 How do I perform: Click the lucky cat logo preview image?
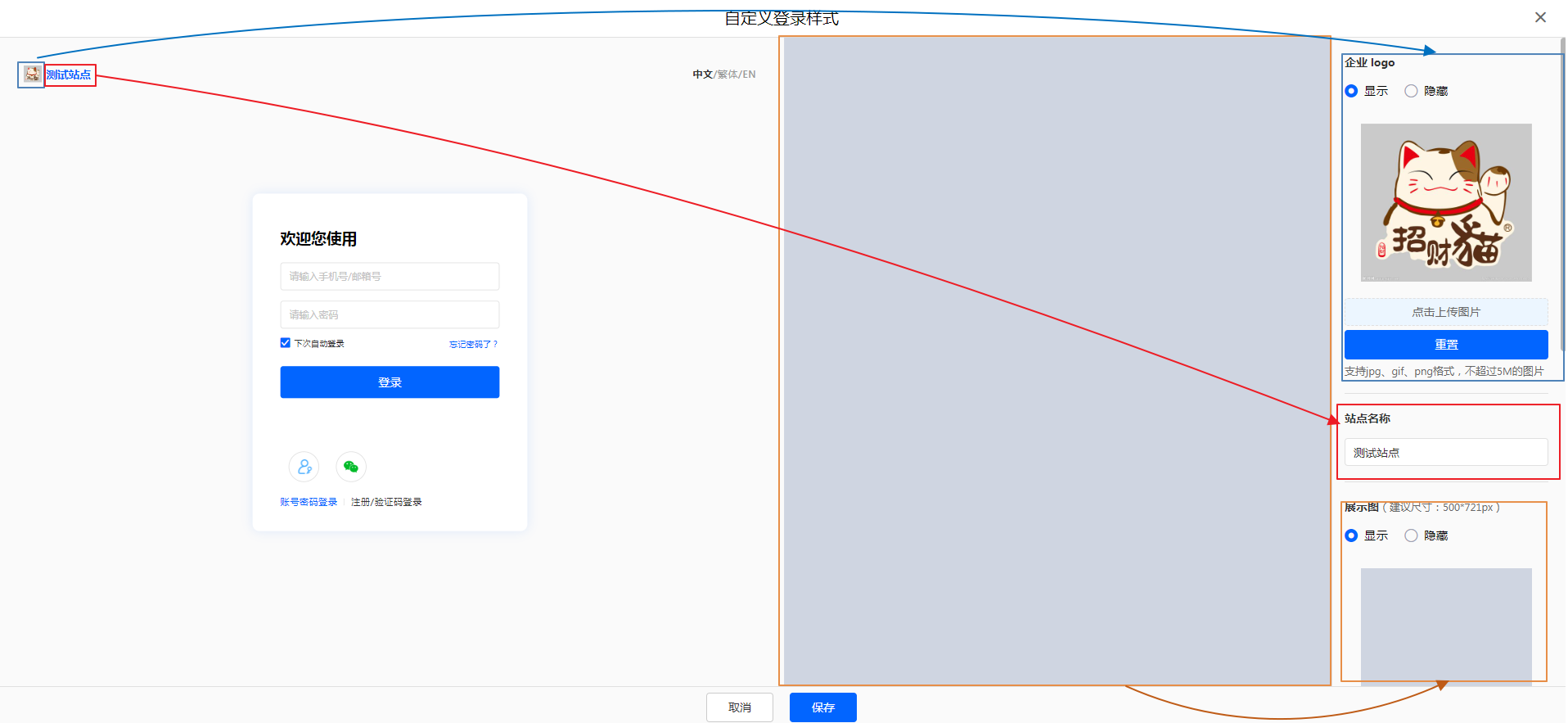[x=1445, y=202]
